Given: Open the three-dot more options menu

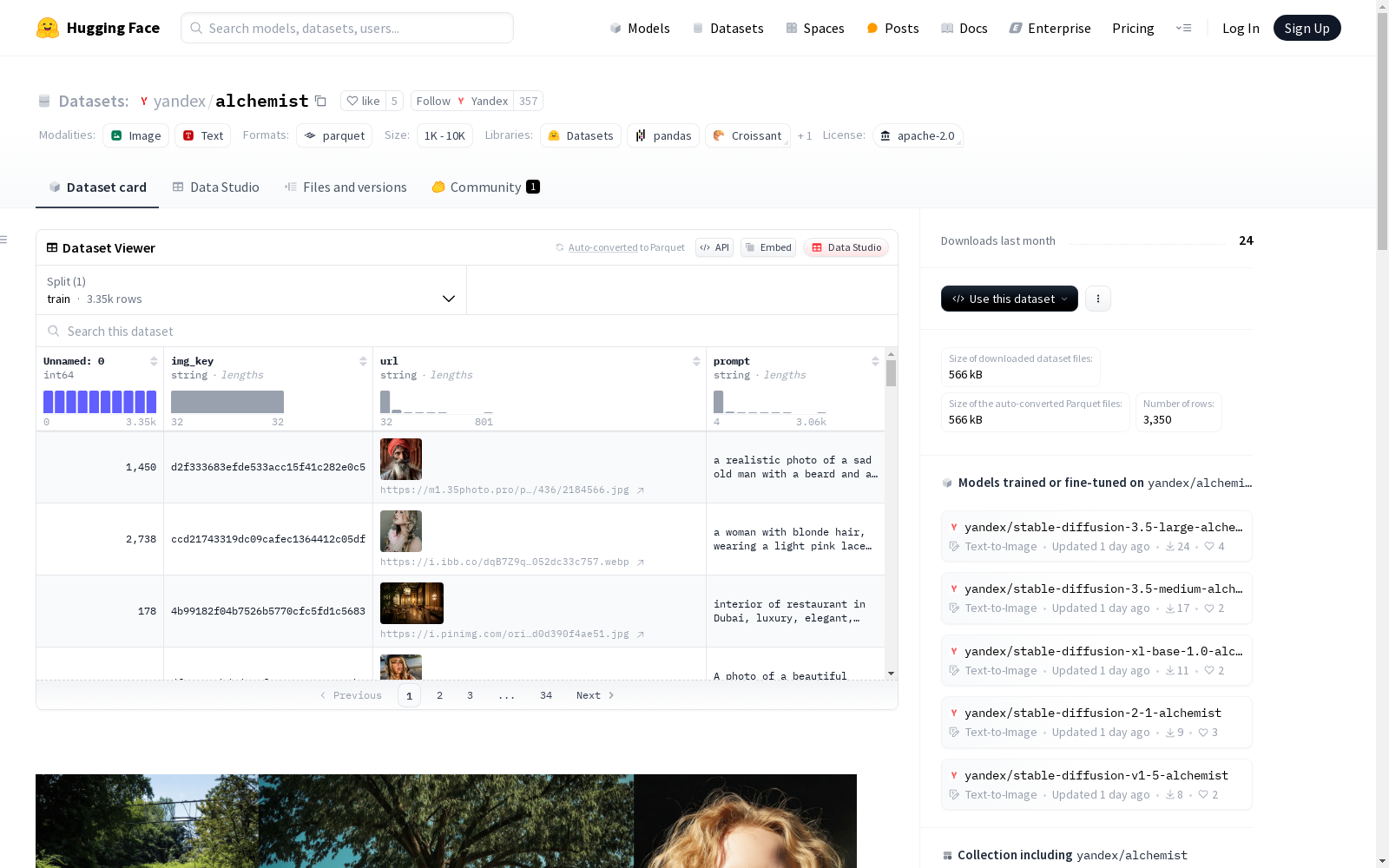Looking at the screenshot, I should click(x=1098, y=299).
